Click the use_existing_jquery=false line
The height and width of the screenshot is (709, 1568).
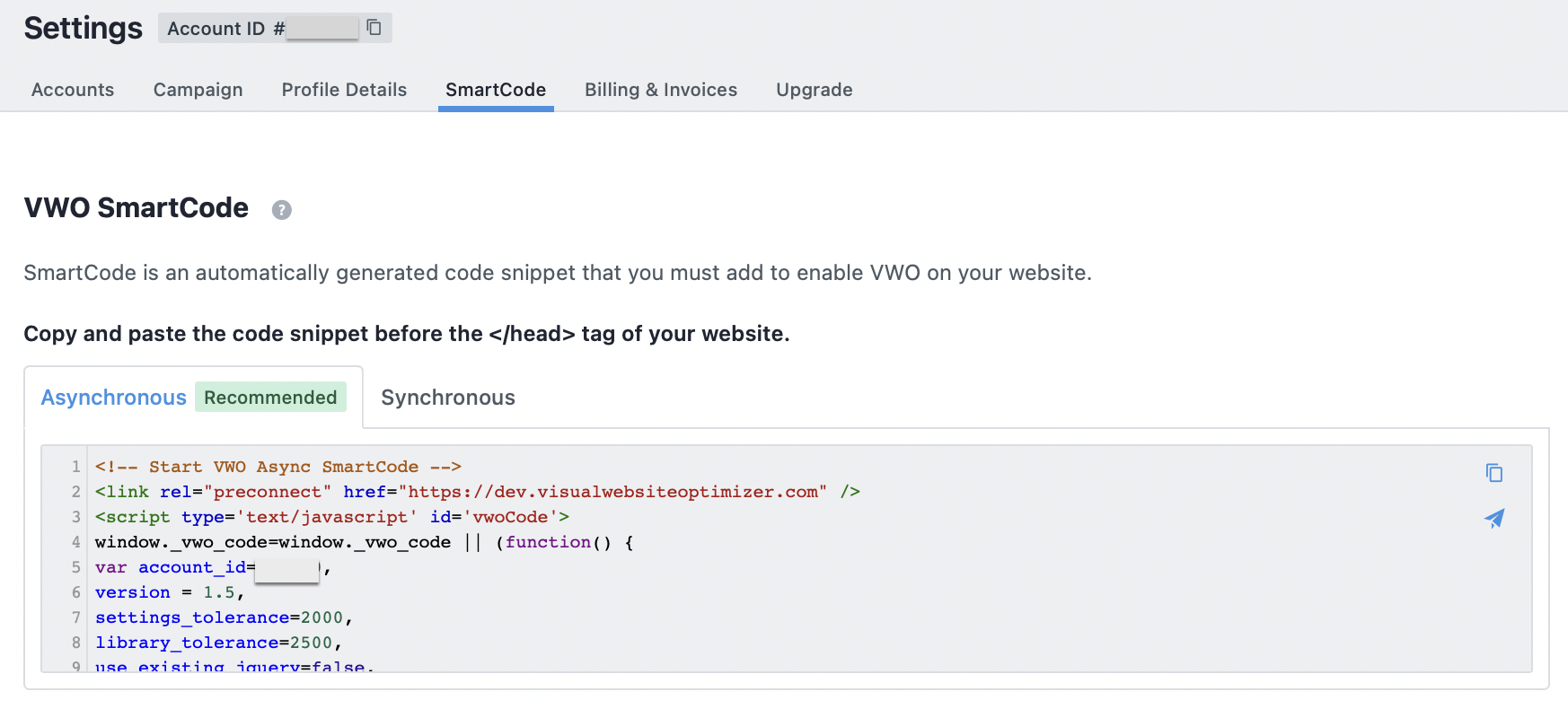[x=234, y=666]
